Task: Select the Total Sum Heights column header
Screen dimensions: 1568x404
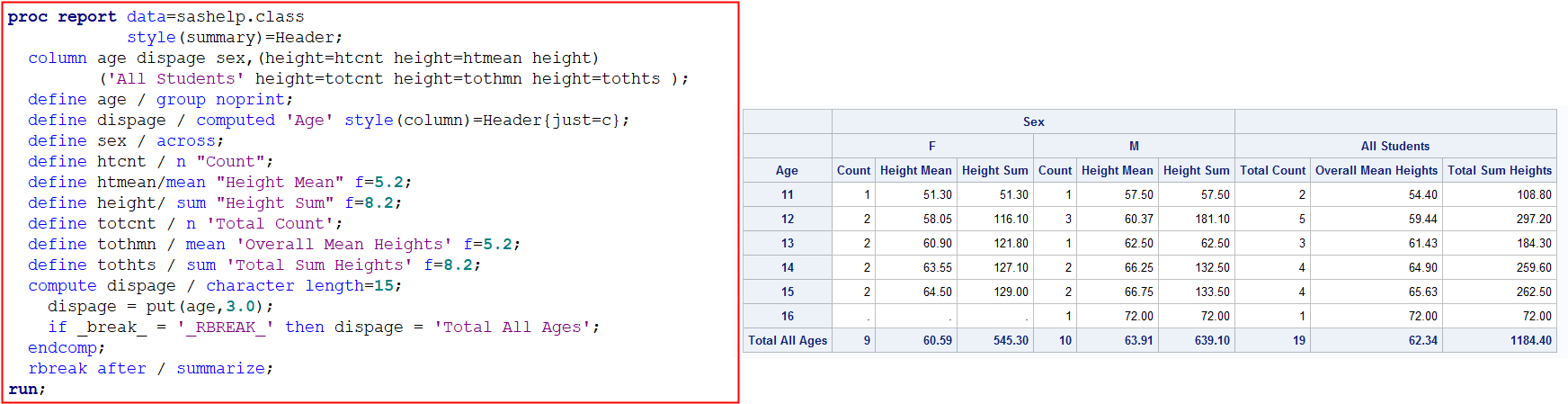Action: click(x=1499, y=170)
